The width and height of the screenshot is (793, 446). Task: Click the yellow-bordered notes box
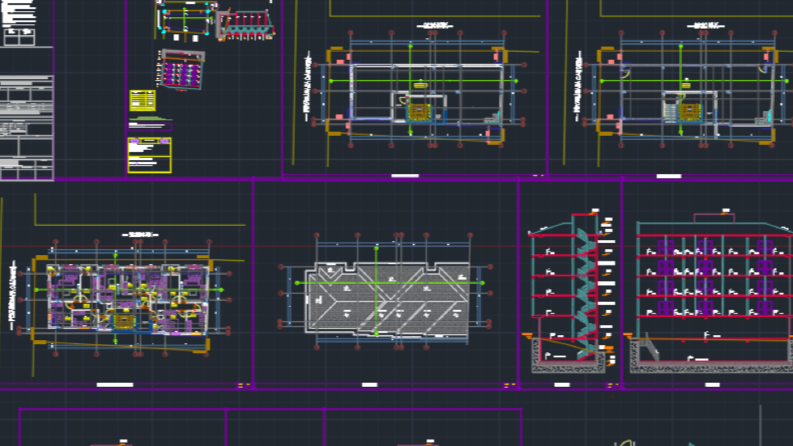[150, 155]
